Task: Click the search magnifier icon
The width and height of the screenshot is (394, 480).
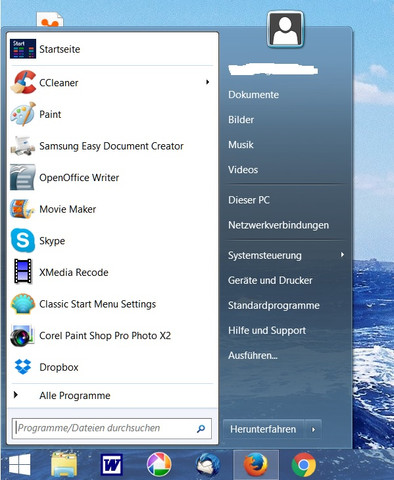Action: point(201,428)
